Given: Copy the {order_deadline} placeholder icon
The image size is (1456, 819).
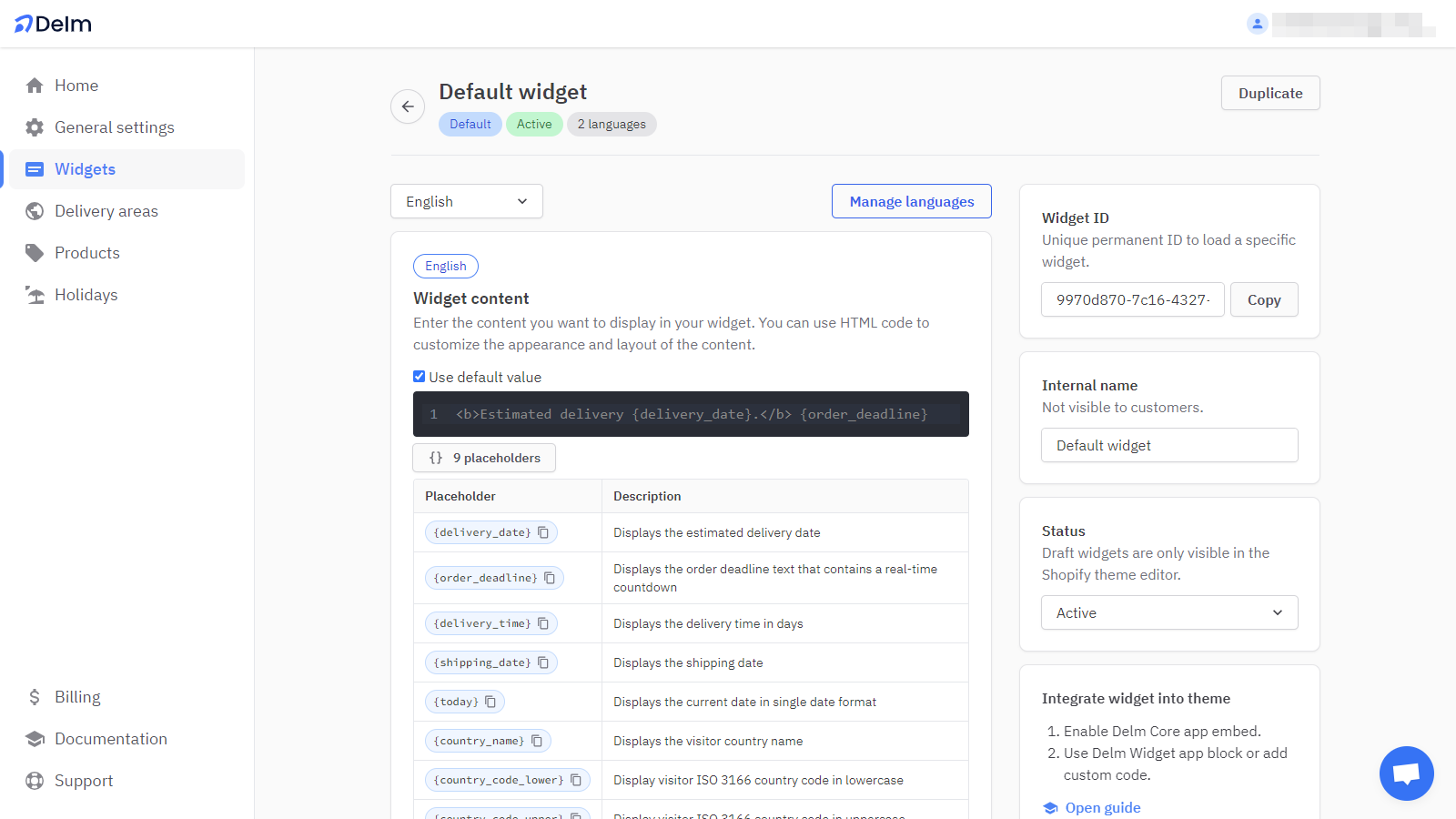Looking at the screenshot, I should click(550, 578).
